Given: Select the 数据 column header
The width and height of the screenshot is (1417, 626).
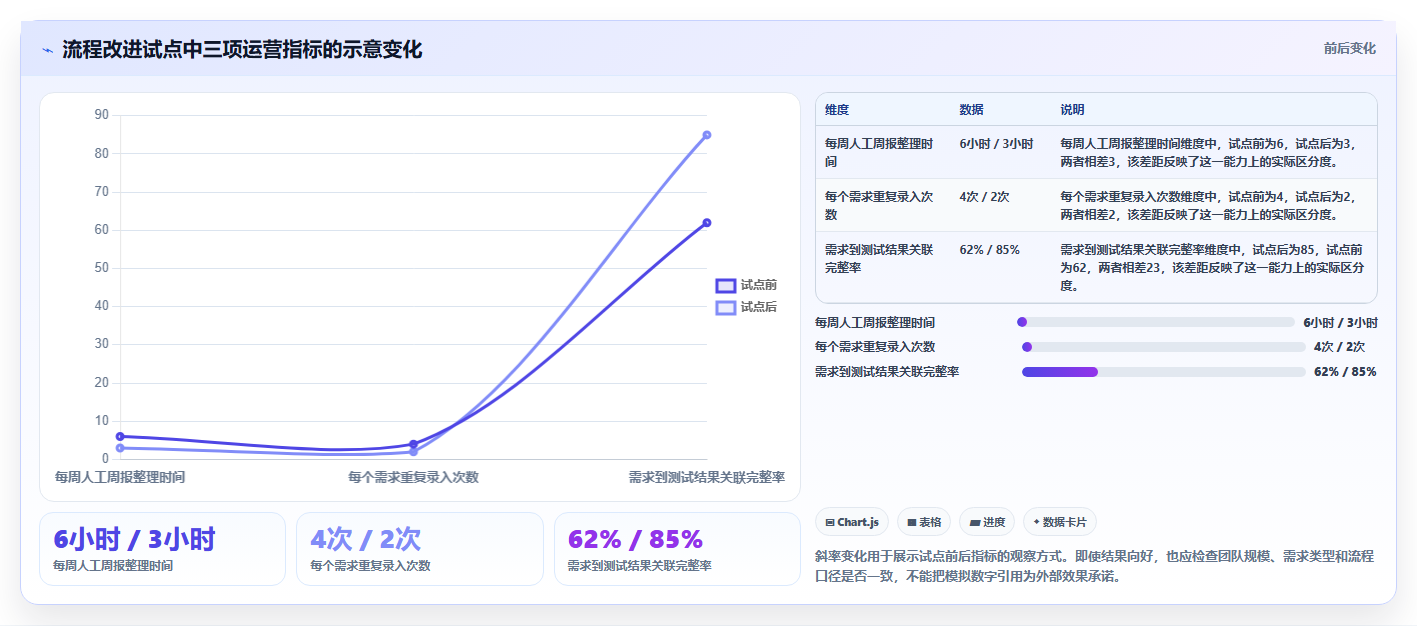Looking at the screenshot, I should pos(971,110).
